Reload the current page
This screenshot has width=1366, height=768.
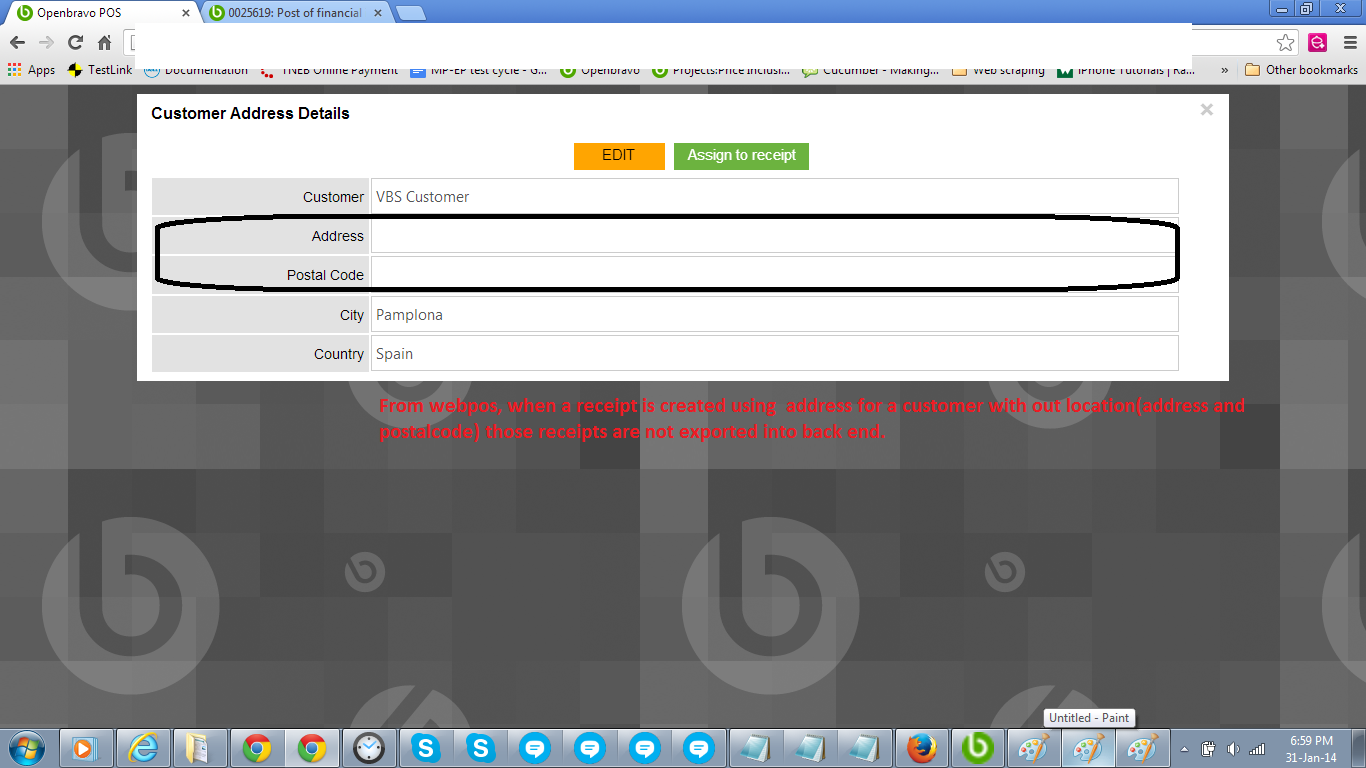(x=75, y=42)
